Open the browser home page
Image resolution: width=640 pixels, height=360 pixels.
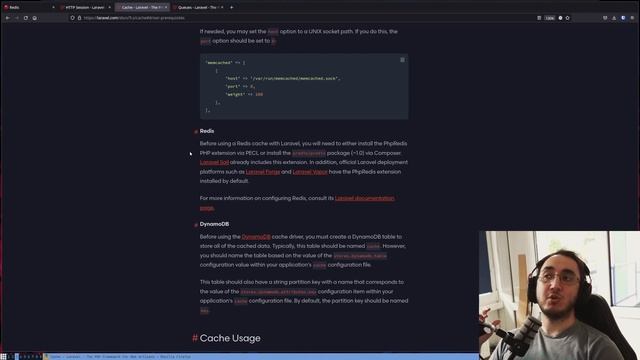point(35,18)
